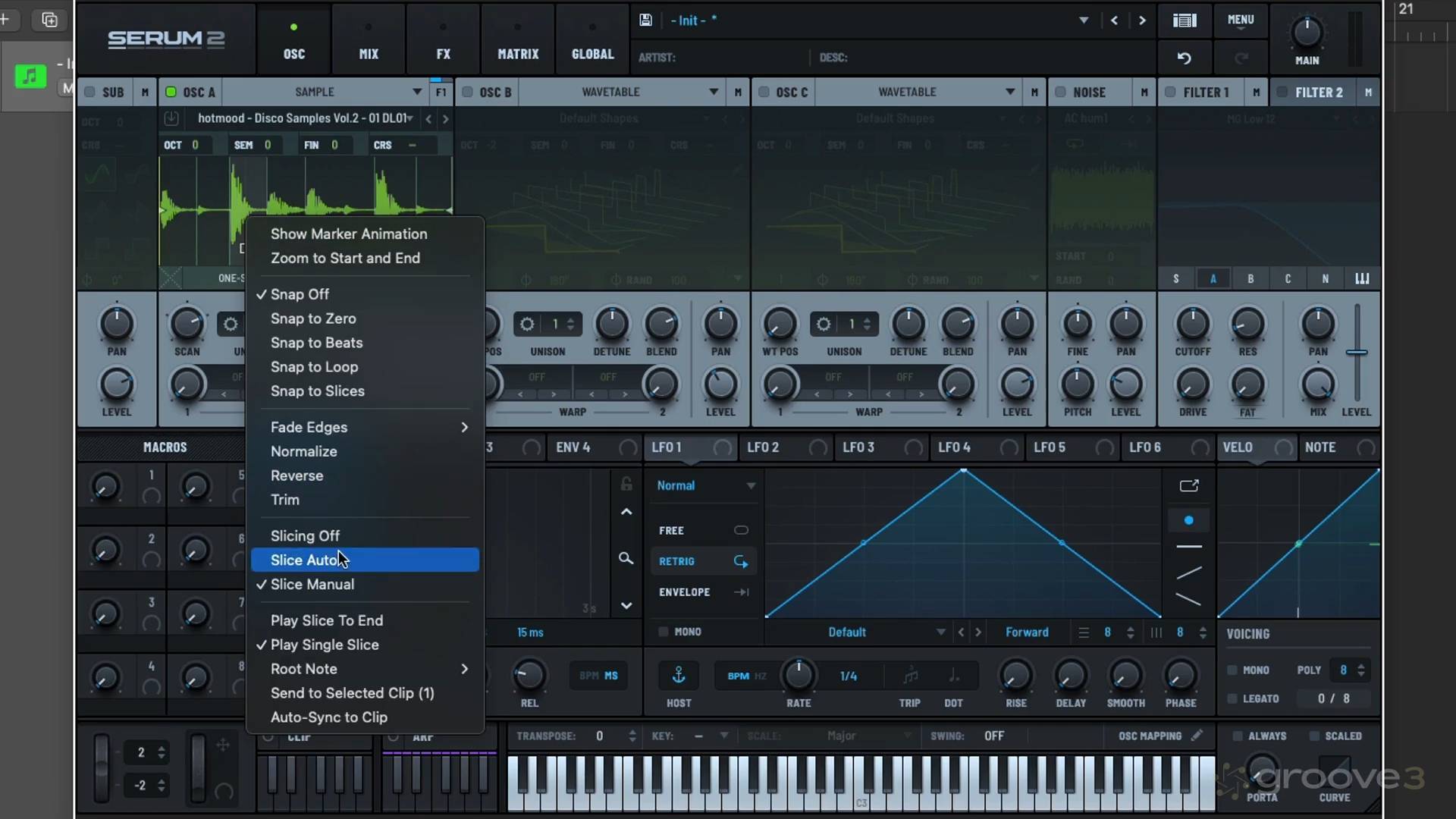Click the save preset floppy icon
The height and width of the screenshot is (819, 1456).
click(x=645, y=20)
